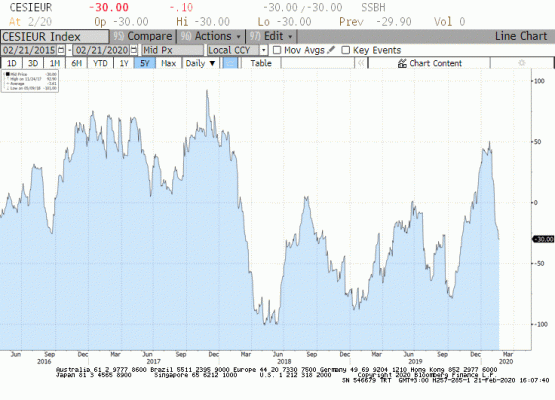Open the Local CCY currency dropdown
The height and width of the screenshot is (400, 555).
(237, 50)
